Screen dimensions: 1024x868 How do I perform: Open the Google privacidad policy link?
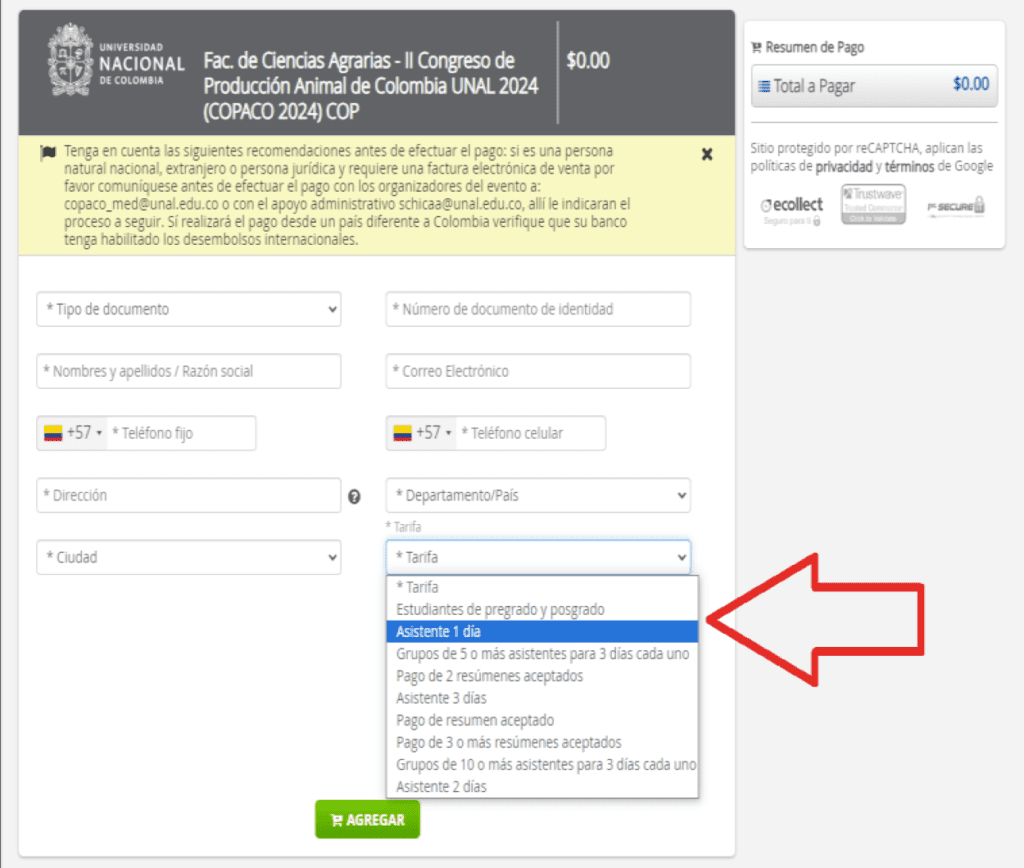pyautogui.click(x=842, y=166)
